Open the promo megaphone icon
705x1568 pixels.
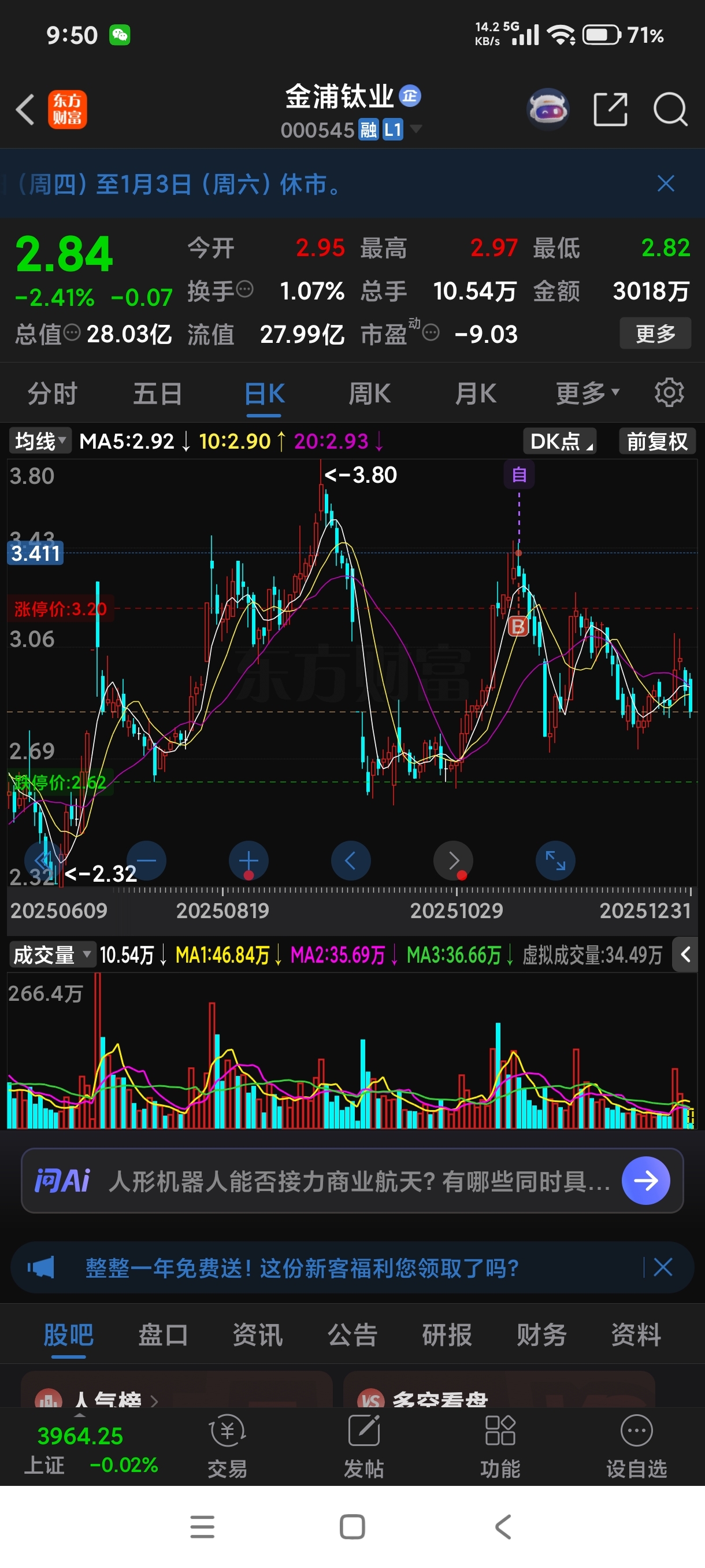click(41, 1267)
